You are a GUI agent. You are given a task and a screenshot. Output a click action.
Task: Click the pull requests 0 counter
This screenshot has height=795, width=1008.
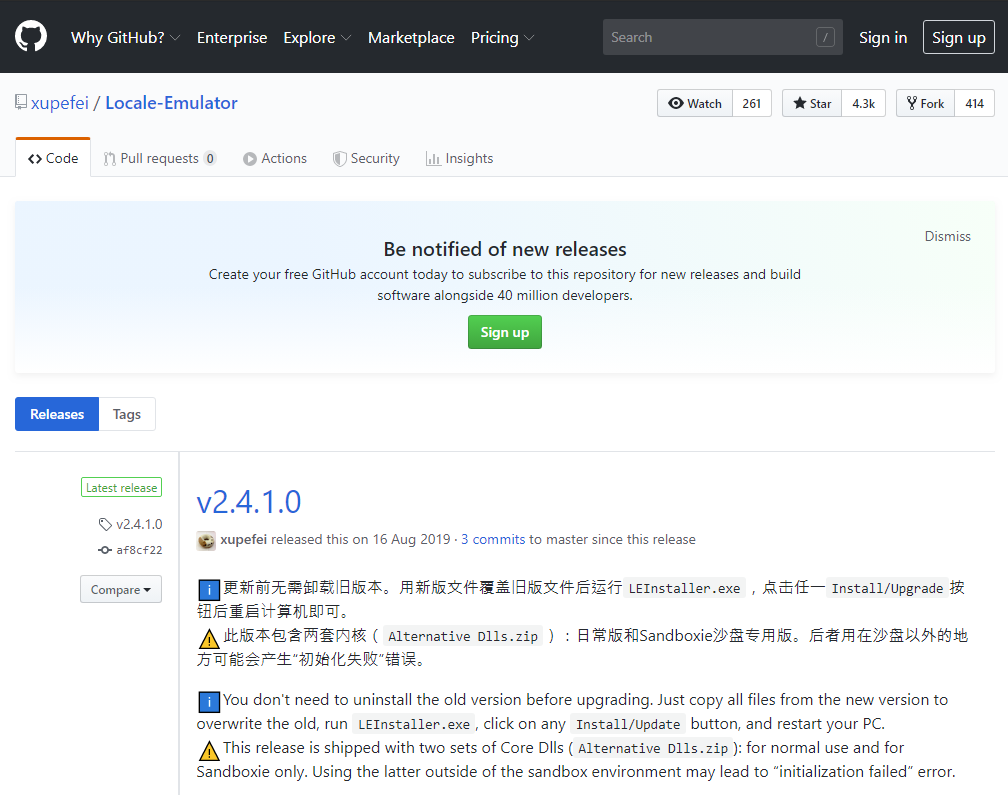pyautogui.click(x=210, y=158)
